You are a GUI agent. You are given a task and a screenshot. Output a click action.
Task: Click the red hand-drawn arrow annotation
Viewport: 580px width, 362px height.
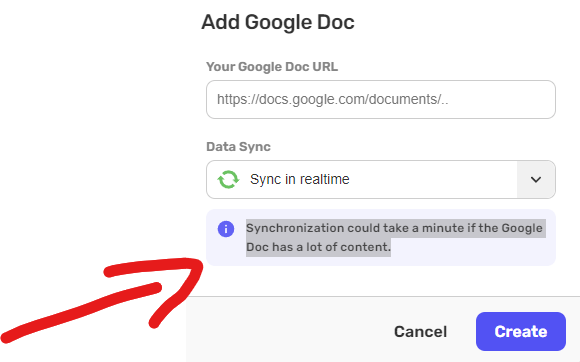(102, 300)
